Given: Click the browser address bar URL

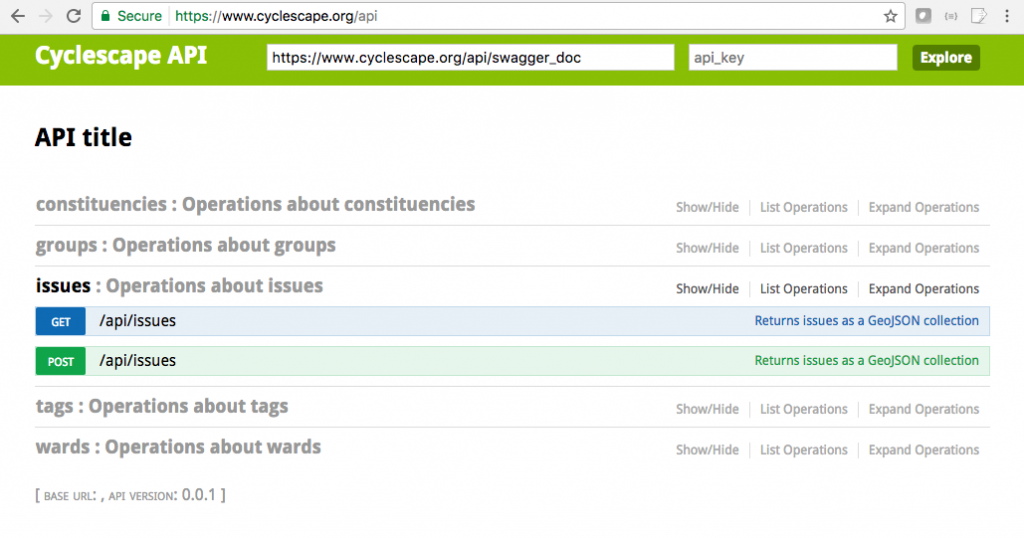Looking at the screenshot, I should (276, 16).
